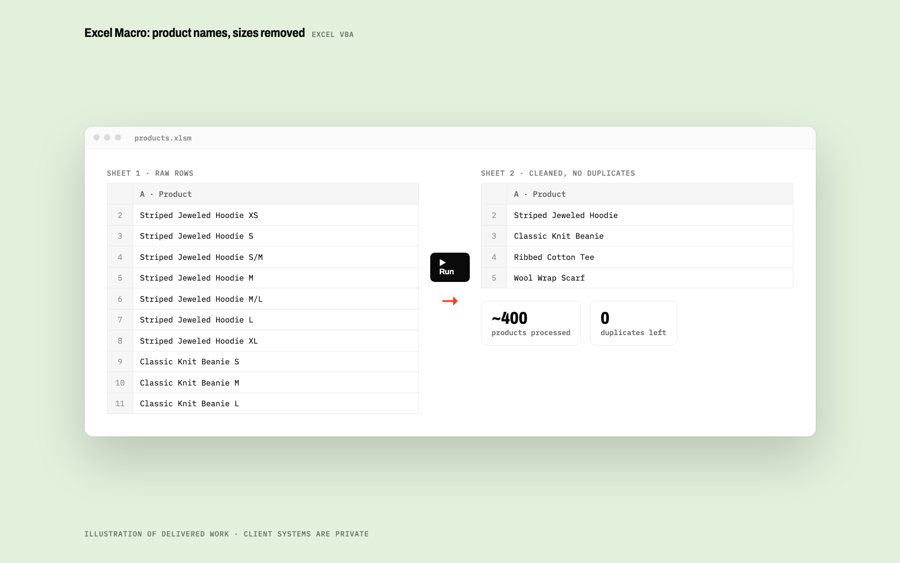Select cell 'Classic Knit Beanie L'
Image resolution: width=900 pixels, height=563 pixels.
coord(276,403)
